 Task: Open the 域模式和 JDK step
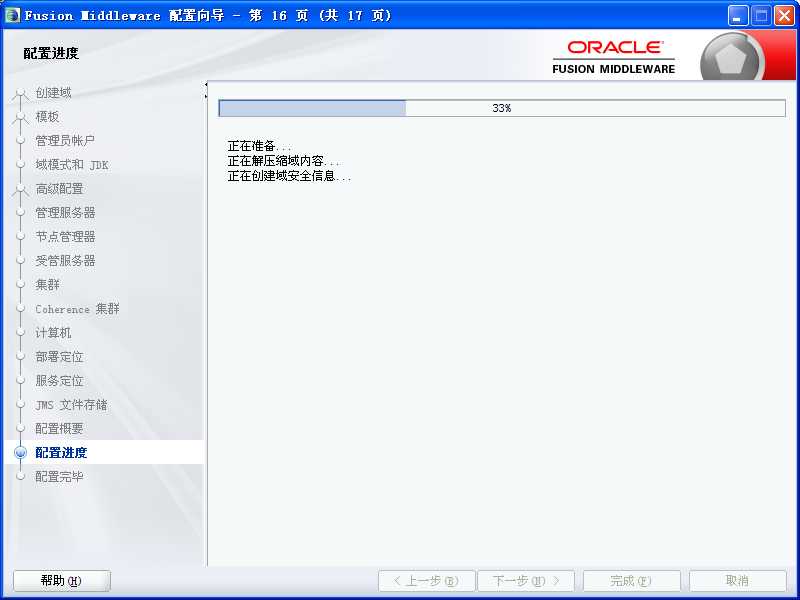click(x=71, y=165)
